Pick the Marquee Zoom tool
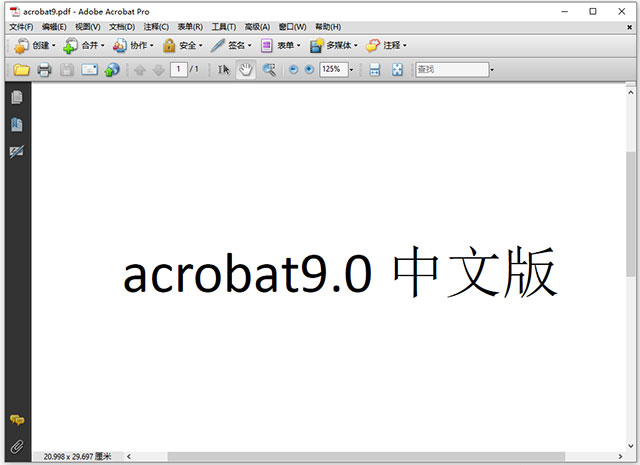 coord(269,70)
